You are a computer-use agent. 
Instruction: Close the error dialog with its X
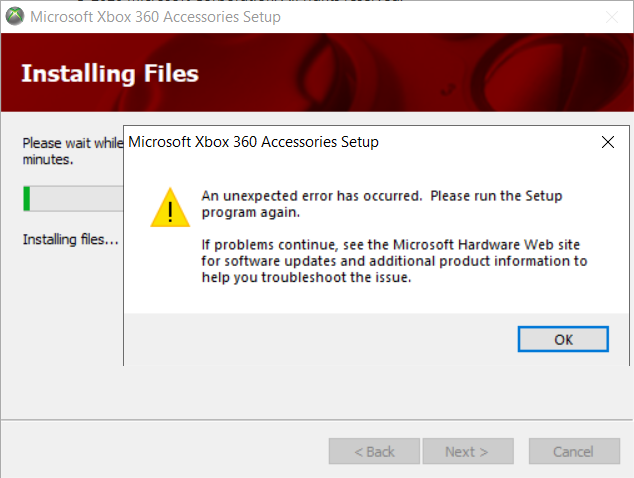(x=608, y=142)
